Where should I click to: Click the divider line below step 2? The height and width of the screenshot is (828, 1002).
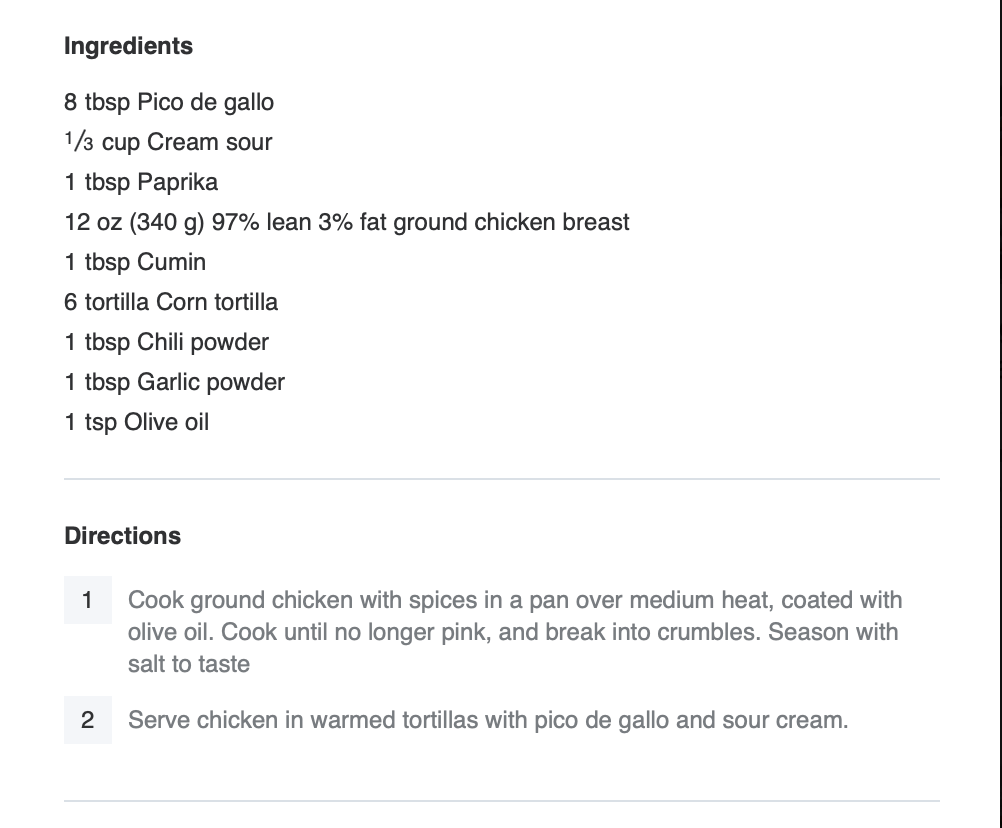pos(501,801)
